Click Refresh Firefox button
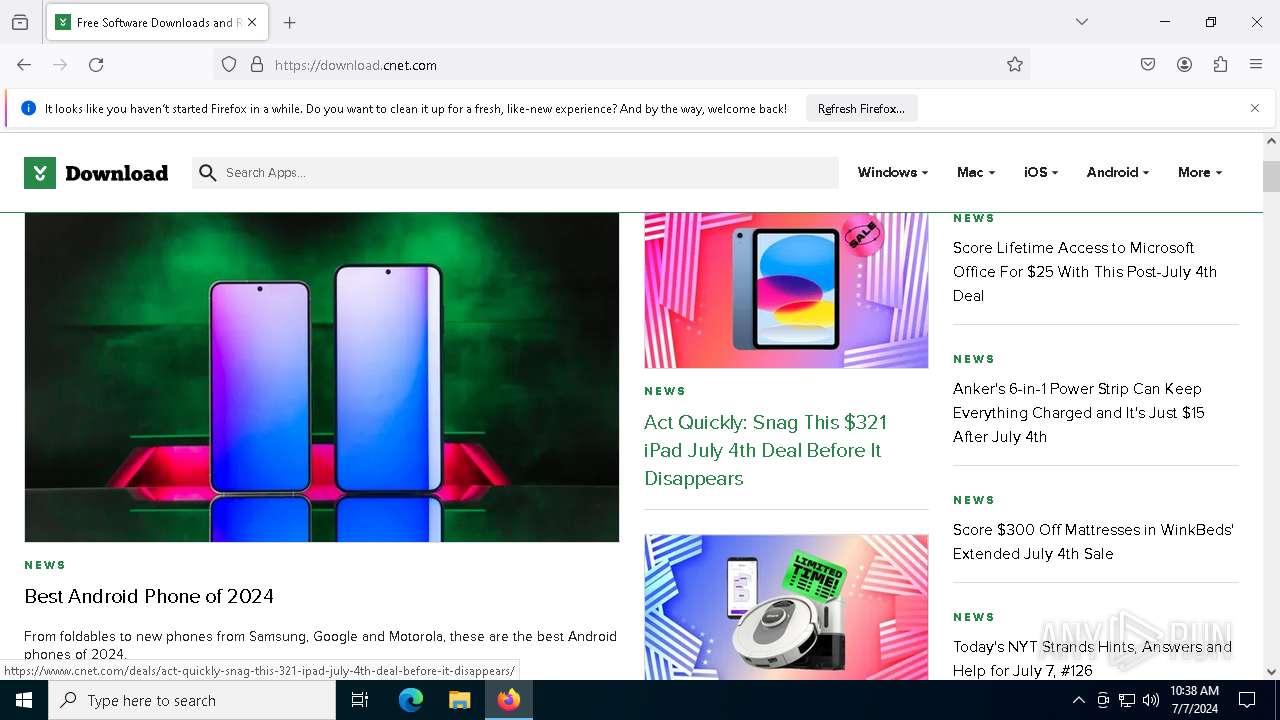1280x720 pixels. (861, 108)
